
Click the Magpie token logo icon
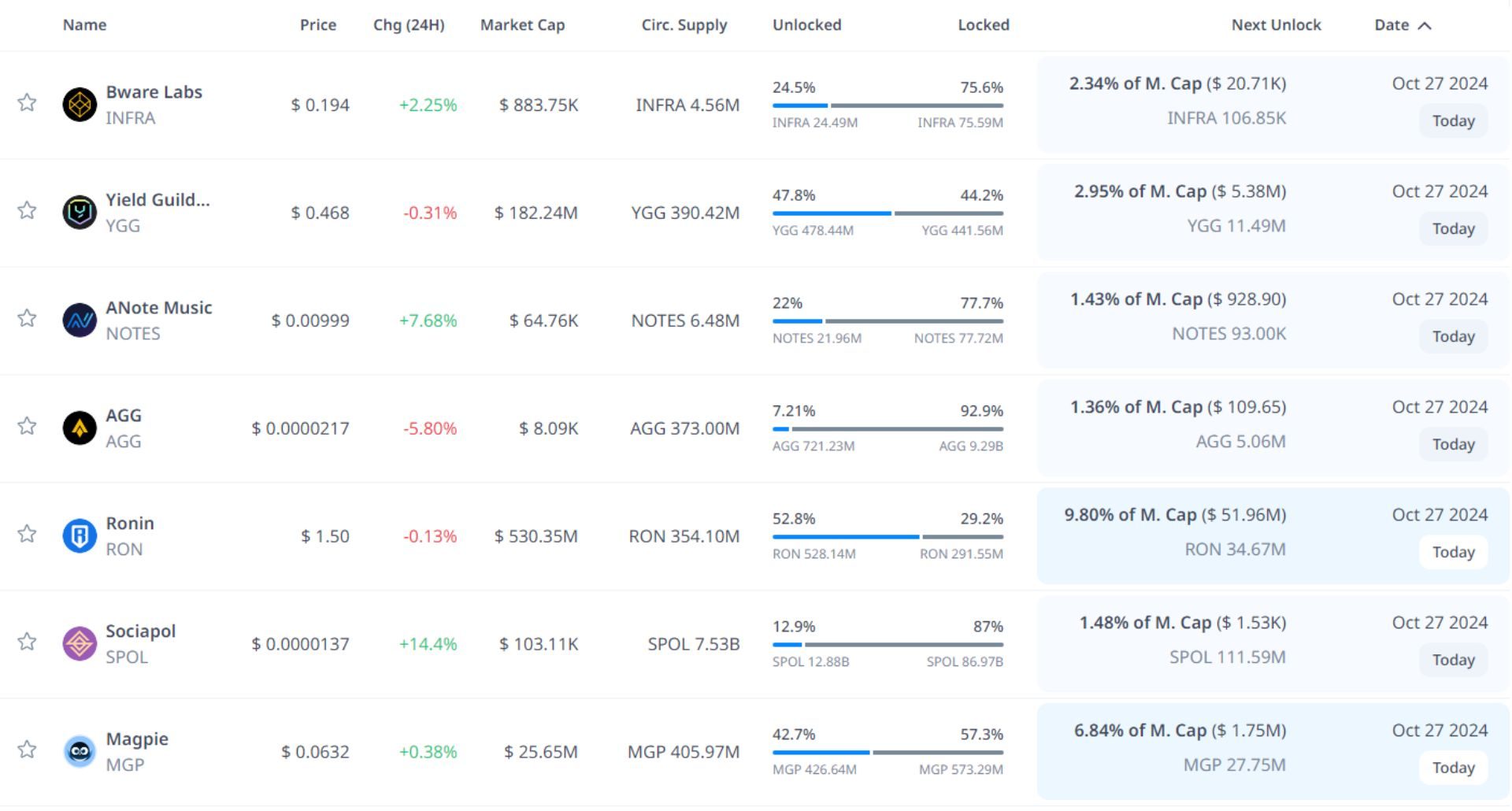(80, 752)
